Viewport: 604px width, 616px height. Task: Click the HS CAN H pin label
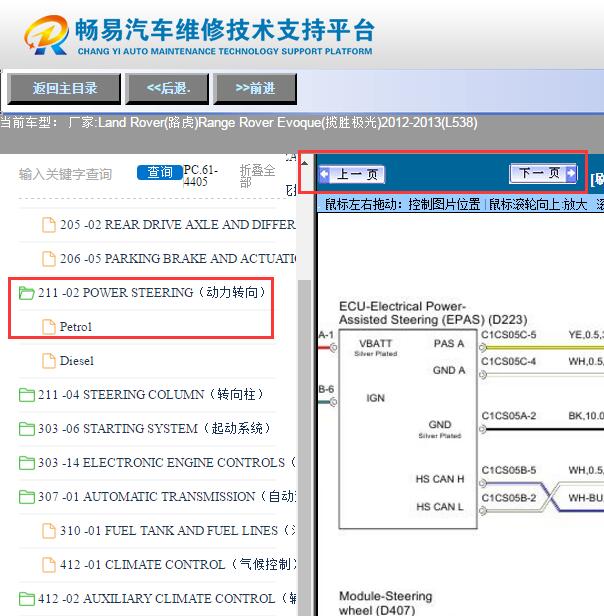[440, 479]
